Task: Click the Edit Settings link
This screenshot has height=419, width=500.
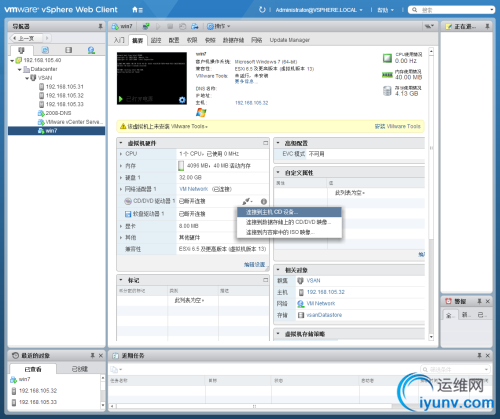Action: [254, 264]
